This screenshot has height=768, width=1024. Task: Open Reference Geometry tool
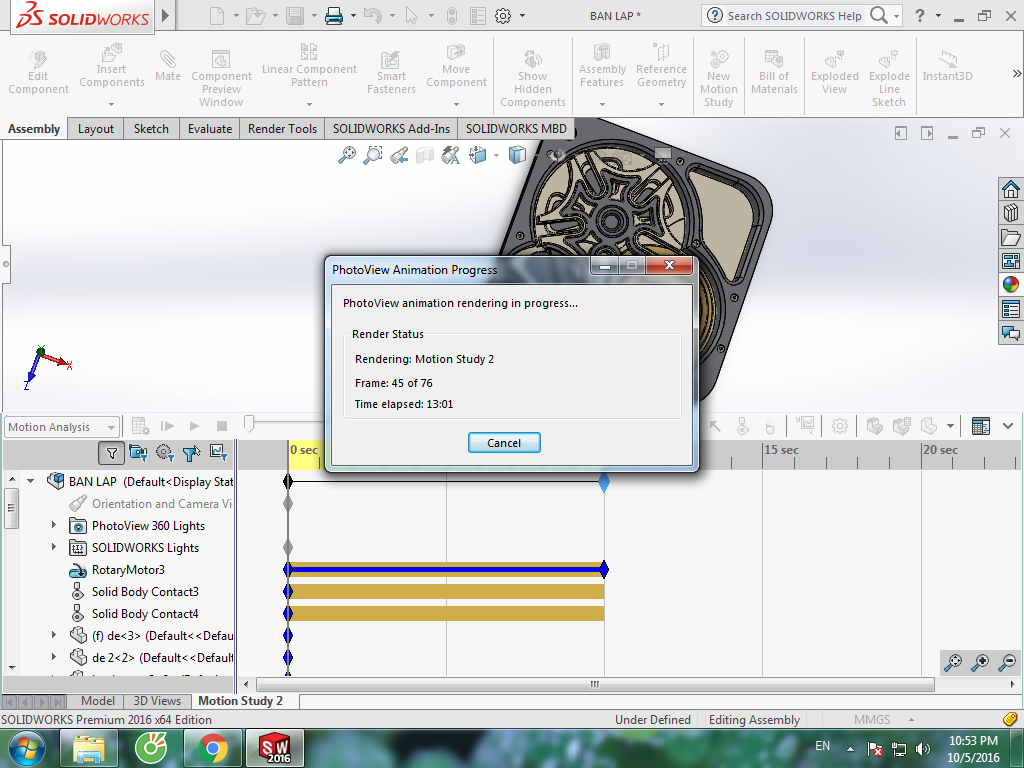[661, 65]
